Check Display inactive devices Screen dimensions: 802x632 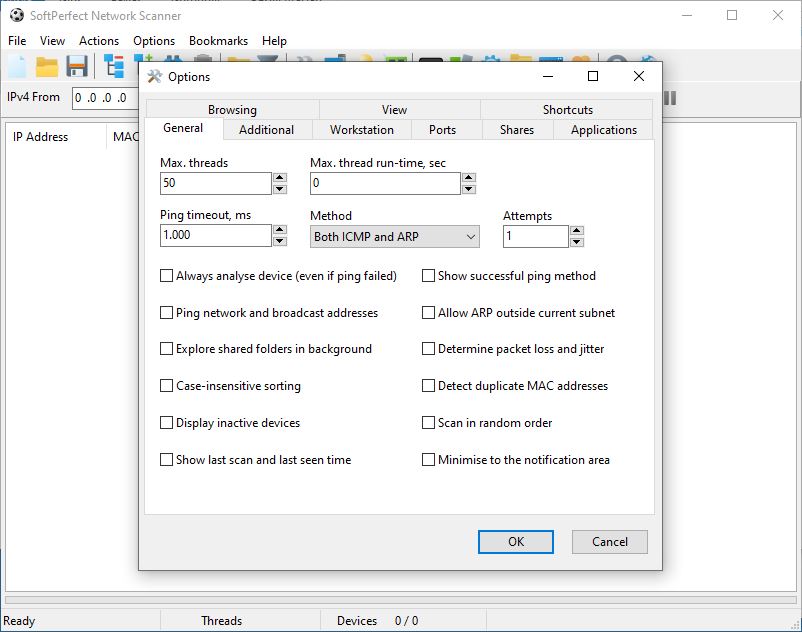[166, 423]
